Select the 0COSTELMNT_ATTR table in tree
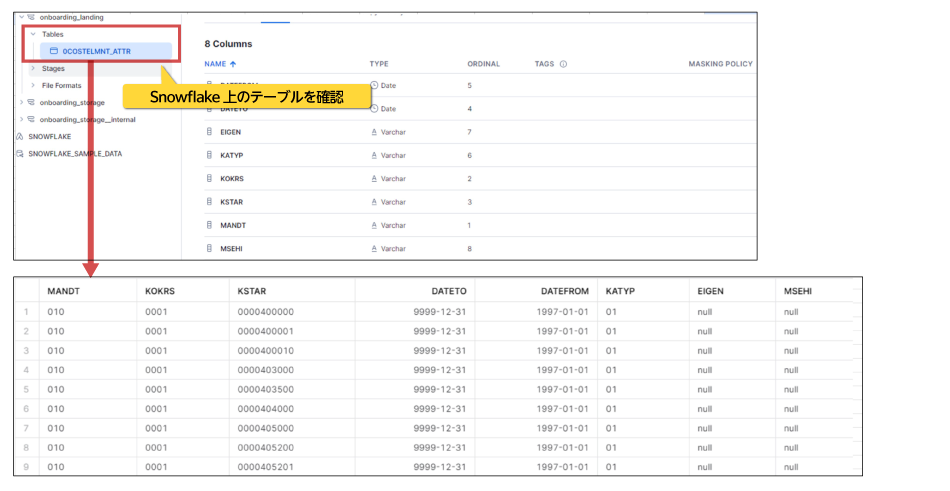Viewport: 950px width, 491px height. pos(96,51)
